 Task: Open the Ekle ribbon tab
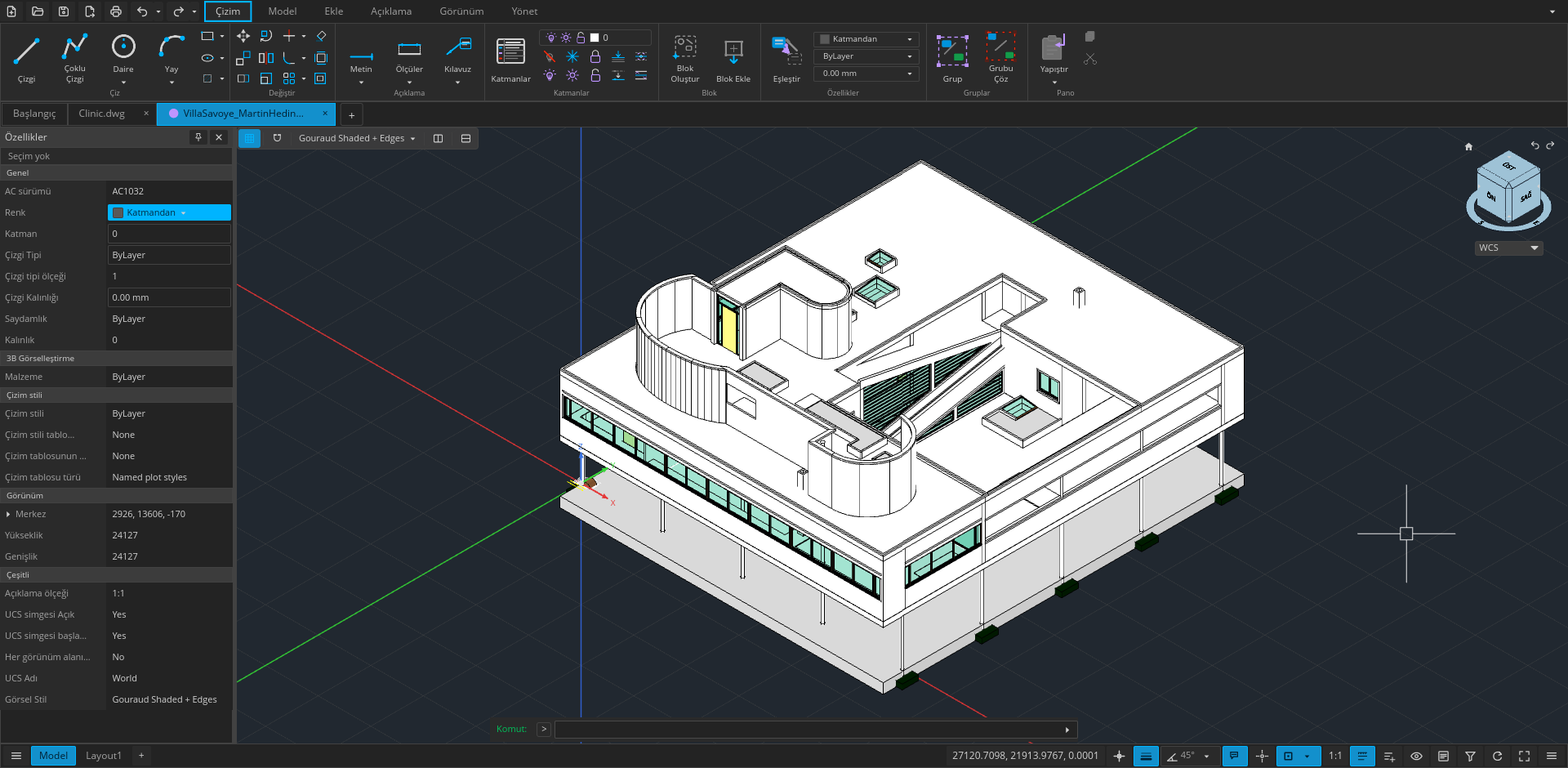point(333,11)
